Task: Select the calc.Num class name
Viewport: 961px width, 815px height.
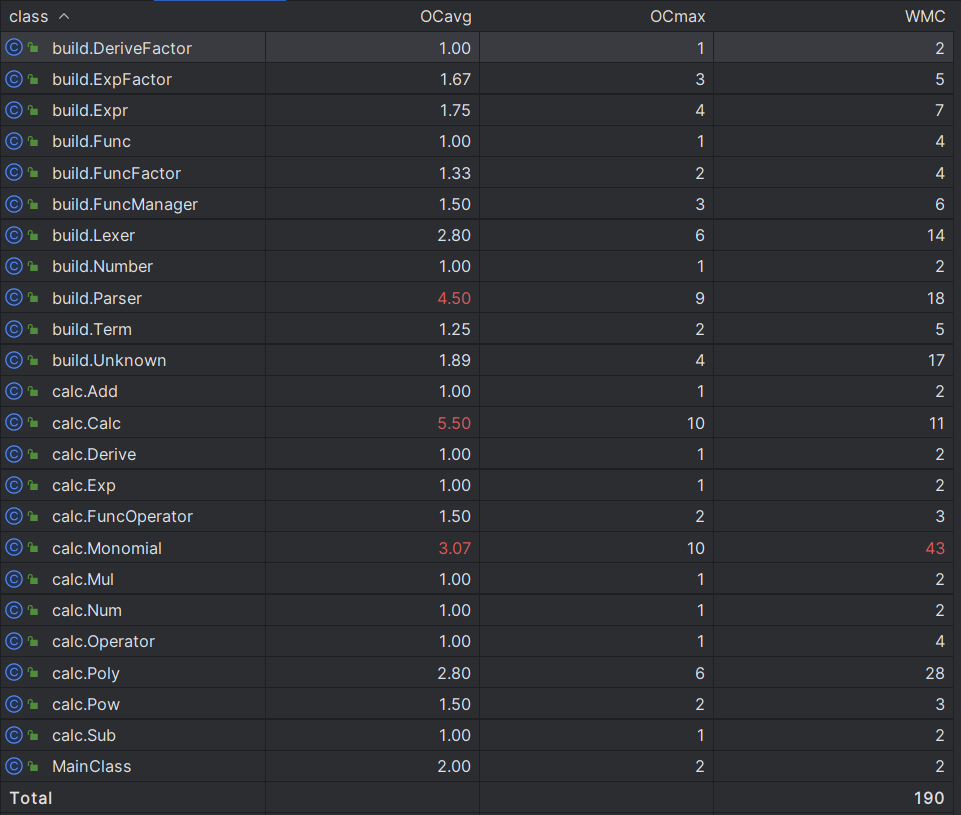Action: [x=86, y=611]
